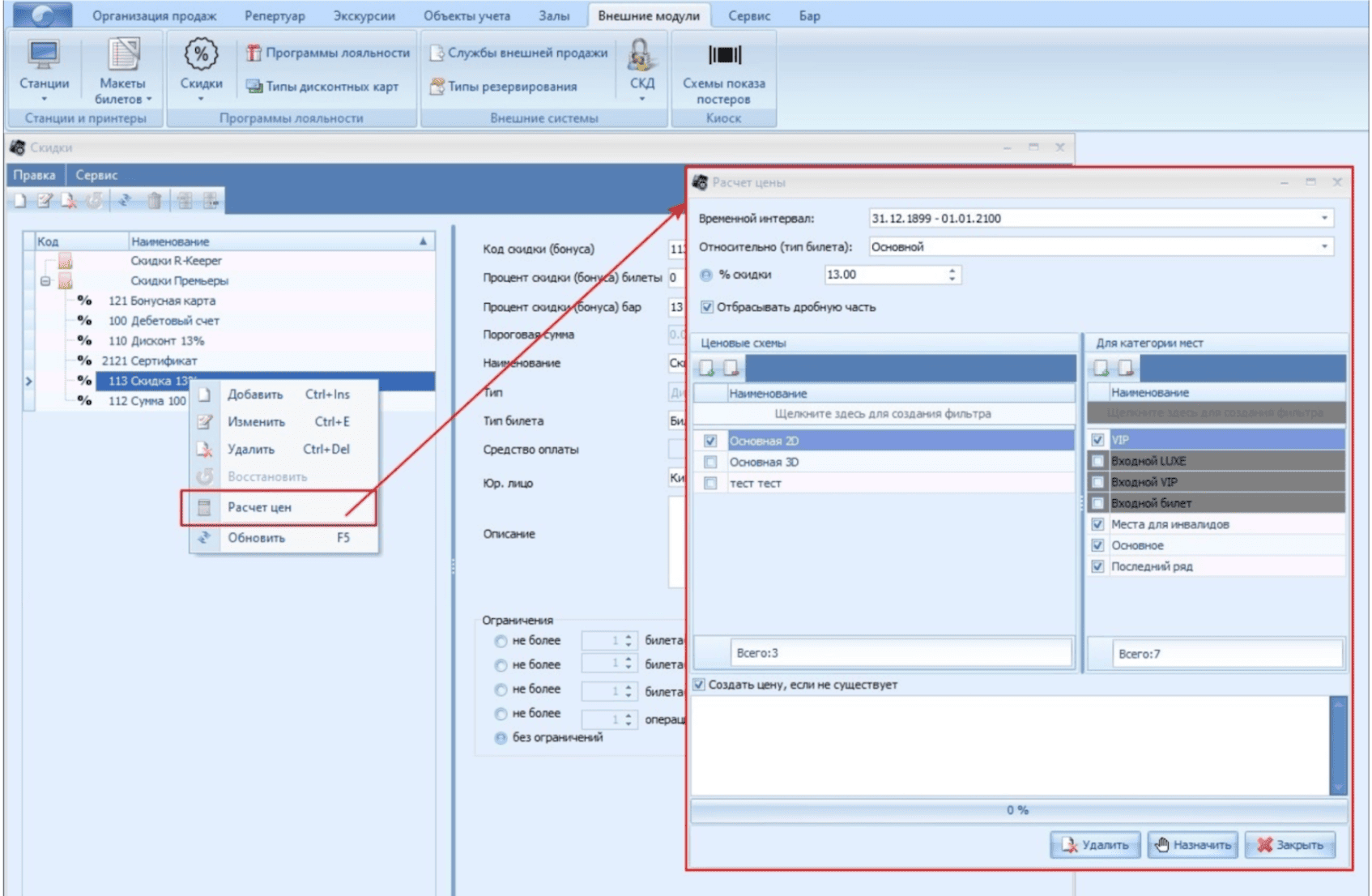Click Схемы показа постеров barcode icon

(723, 55)
